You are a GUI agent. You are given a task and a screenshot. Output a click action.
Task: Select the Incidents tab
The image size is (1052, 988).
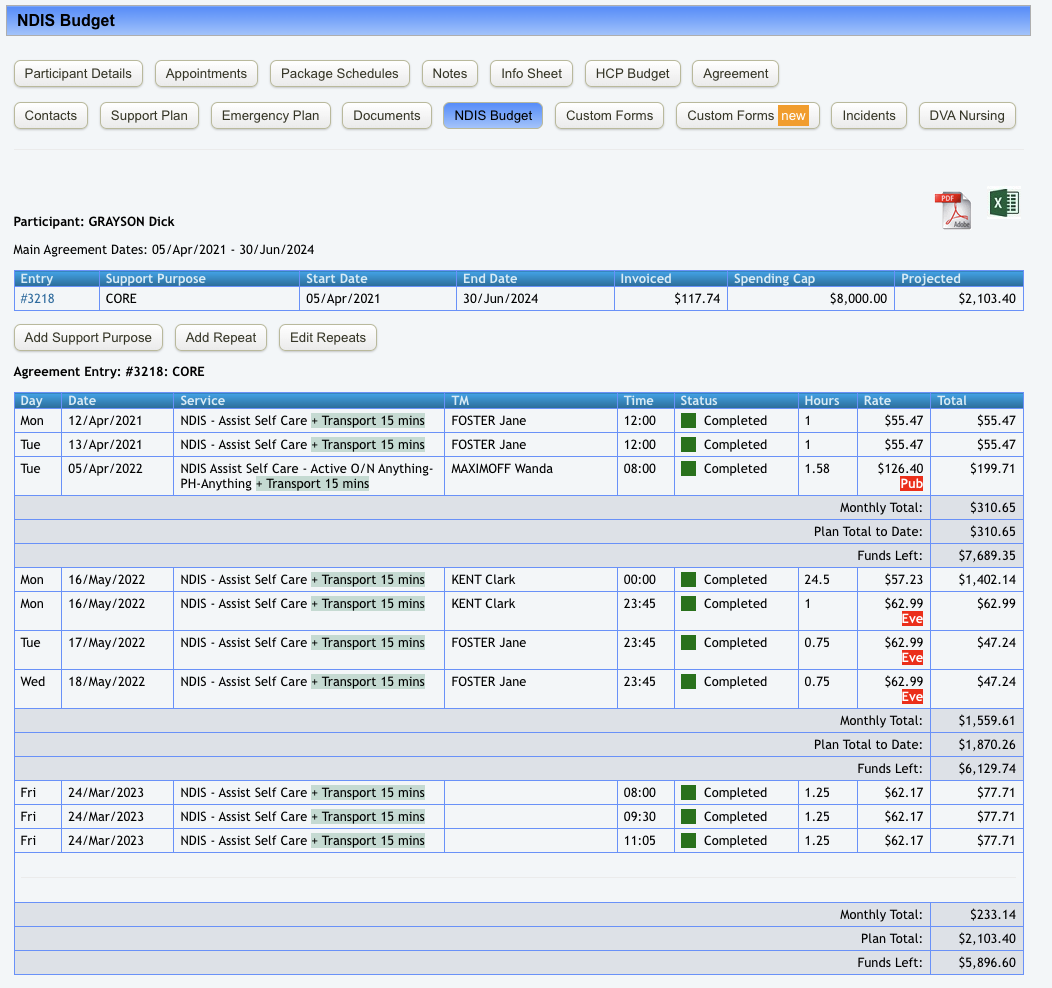(x=868, y=116)
